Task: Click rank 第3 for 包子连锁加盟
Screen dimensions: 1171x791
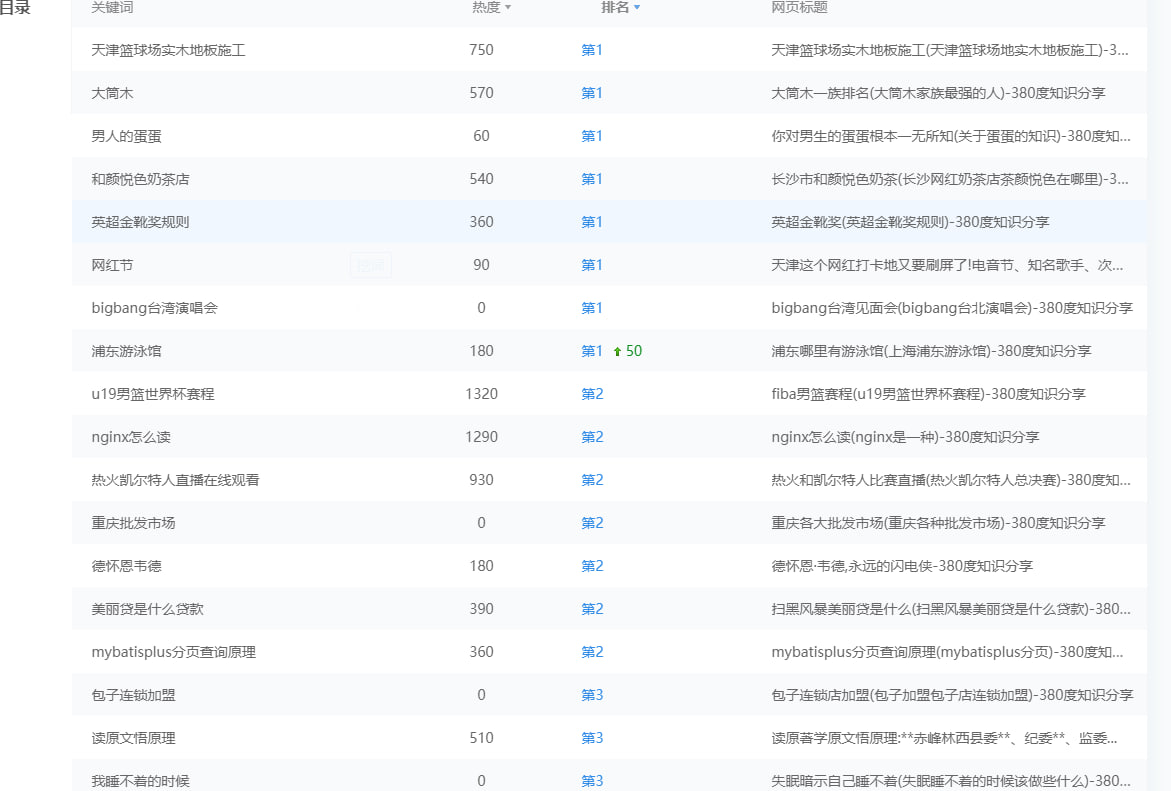Action: point(592,695)
